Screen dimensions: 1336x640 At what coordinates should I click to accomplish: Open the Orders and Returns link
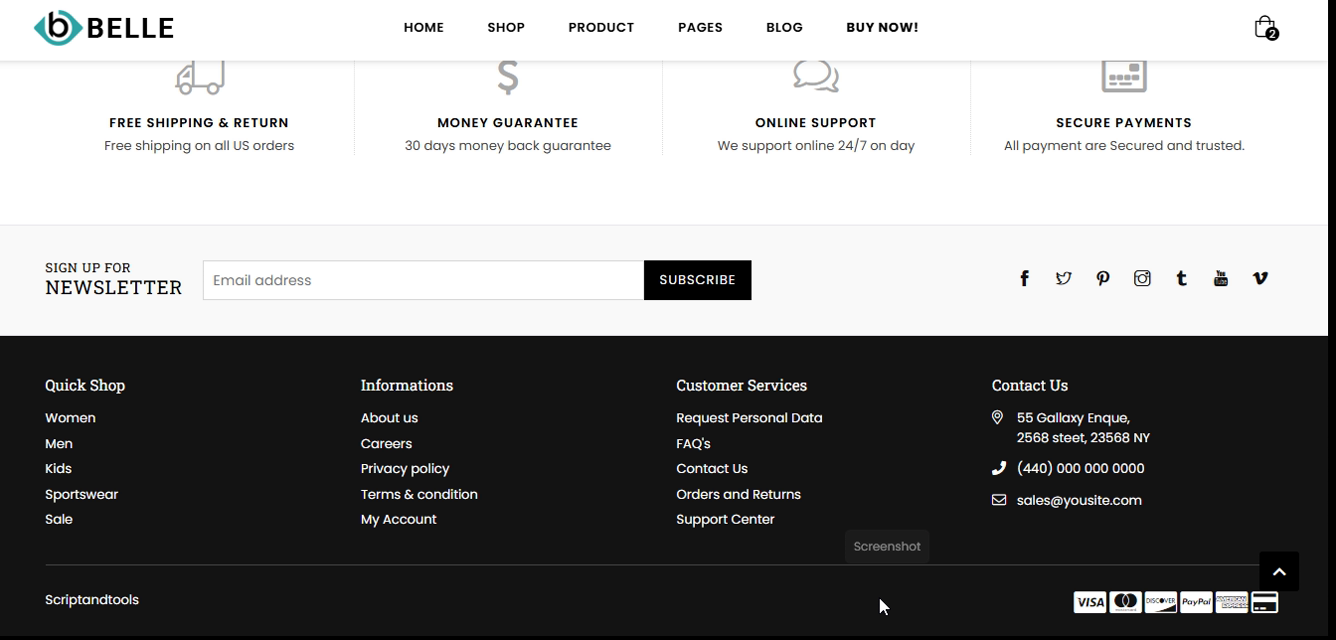pos(738,494)
